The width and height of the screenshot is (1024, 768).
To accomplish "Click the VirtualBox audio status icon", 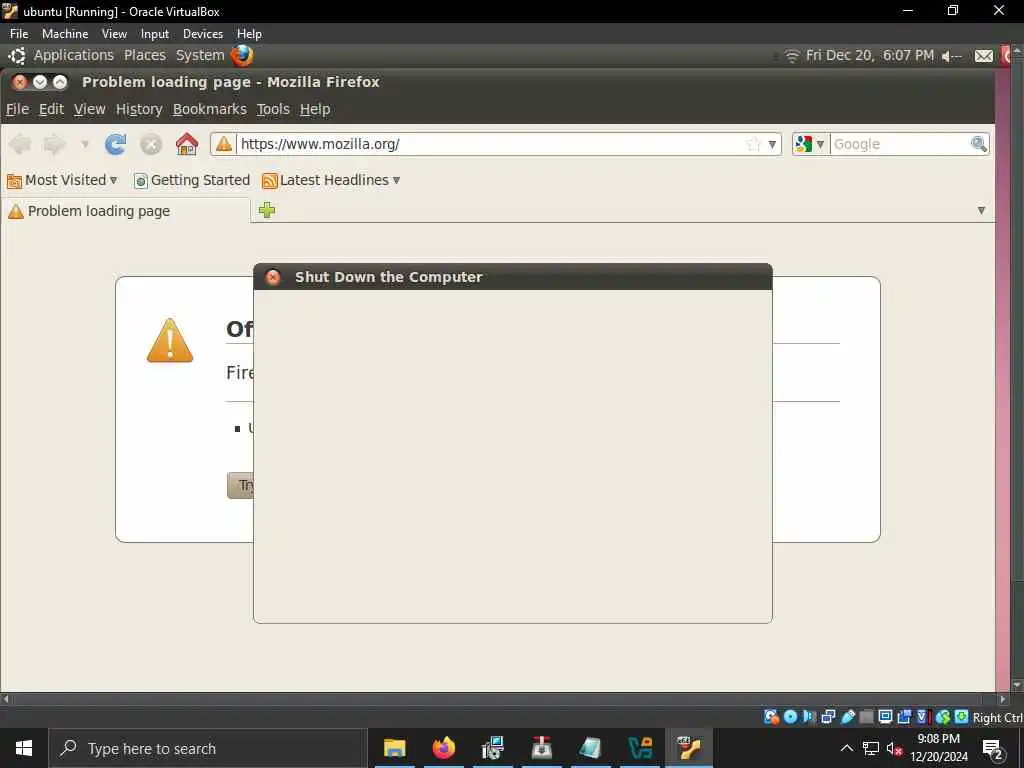I will 809,717.
